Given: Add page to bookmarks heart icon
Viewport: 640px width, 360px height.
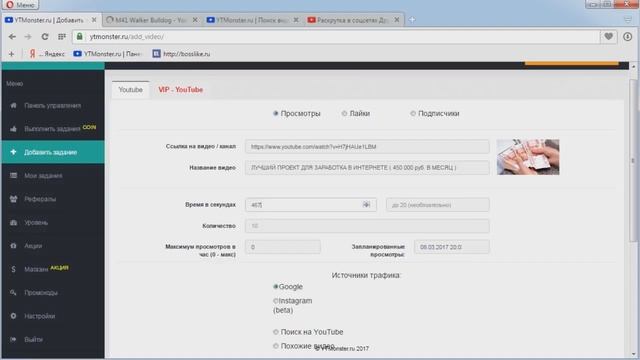Looking at the screenshot, I should [x=608, y=37].
